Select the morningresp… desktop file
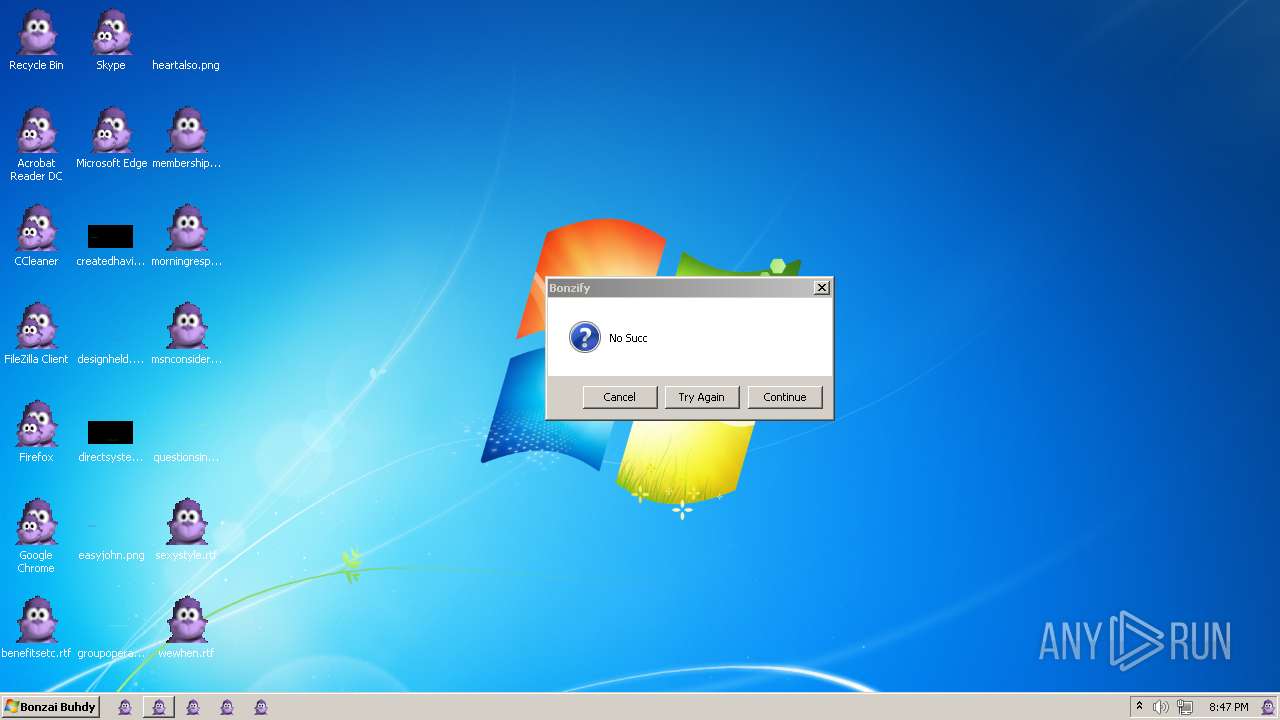Image resolution: width=1280 pixels, height=720 pixels. [186, 238]
